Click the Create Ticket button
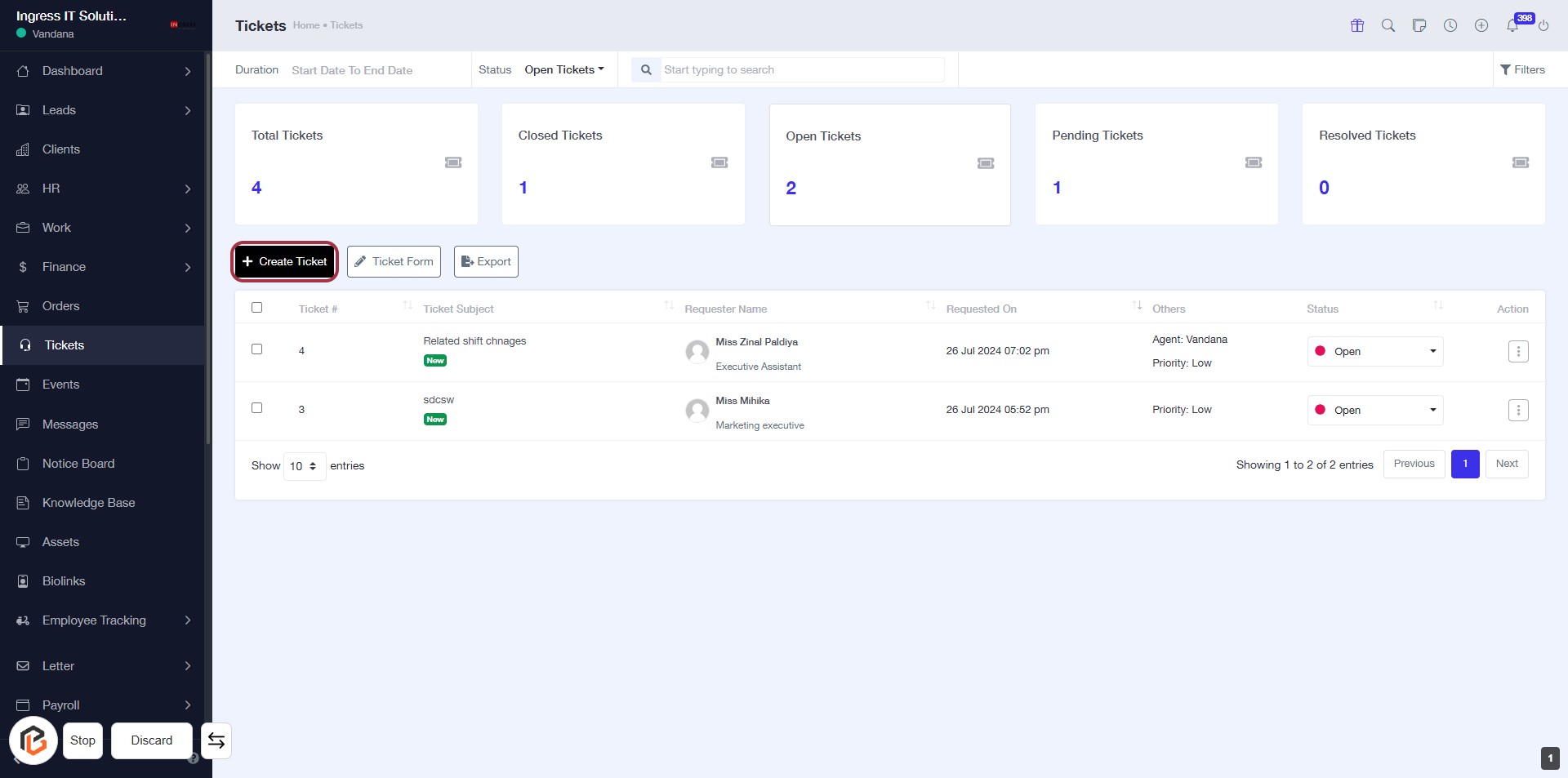The width and height of the screenshot is (1568, 778). pos(284,262)
